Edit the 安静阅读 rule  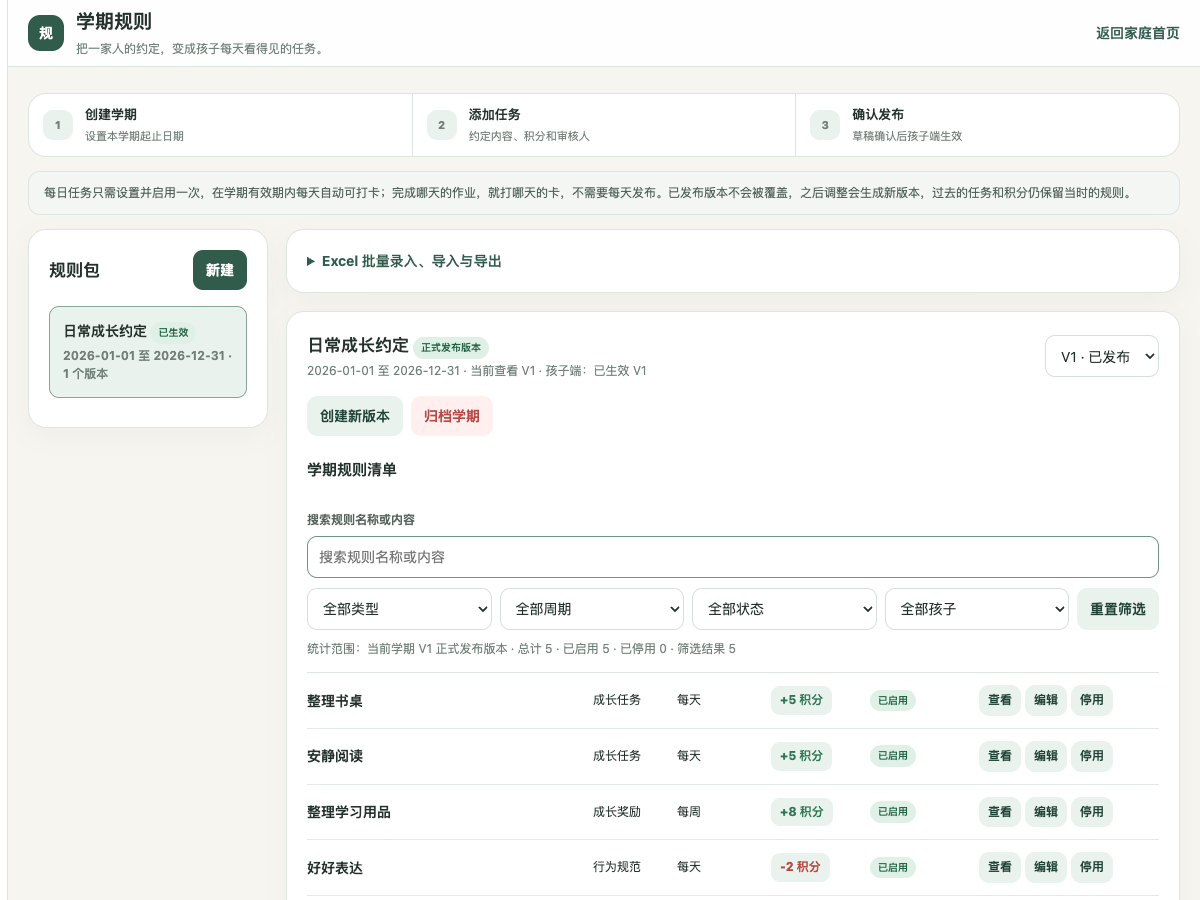pyautogui.click(x=1046, y=756)
